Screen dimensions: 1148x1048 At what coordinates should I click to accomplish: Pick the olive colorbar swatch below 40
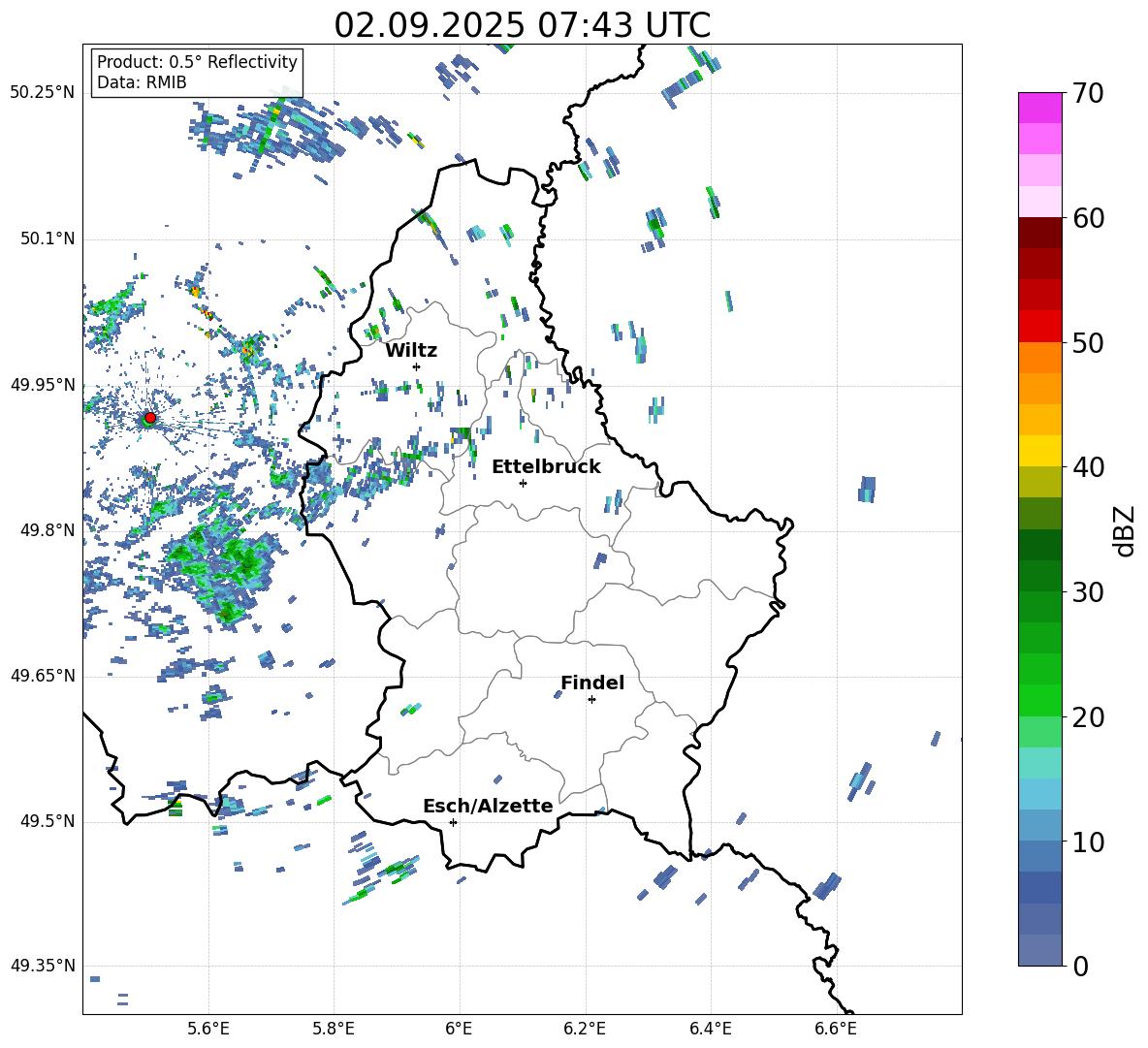[x=1039, y=482]
